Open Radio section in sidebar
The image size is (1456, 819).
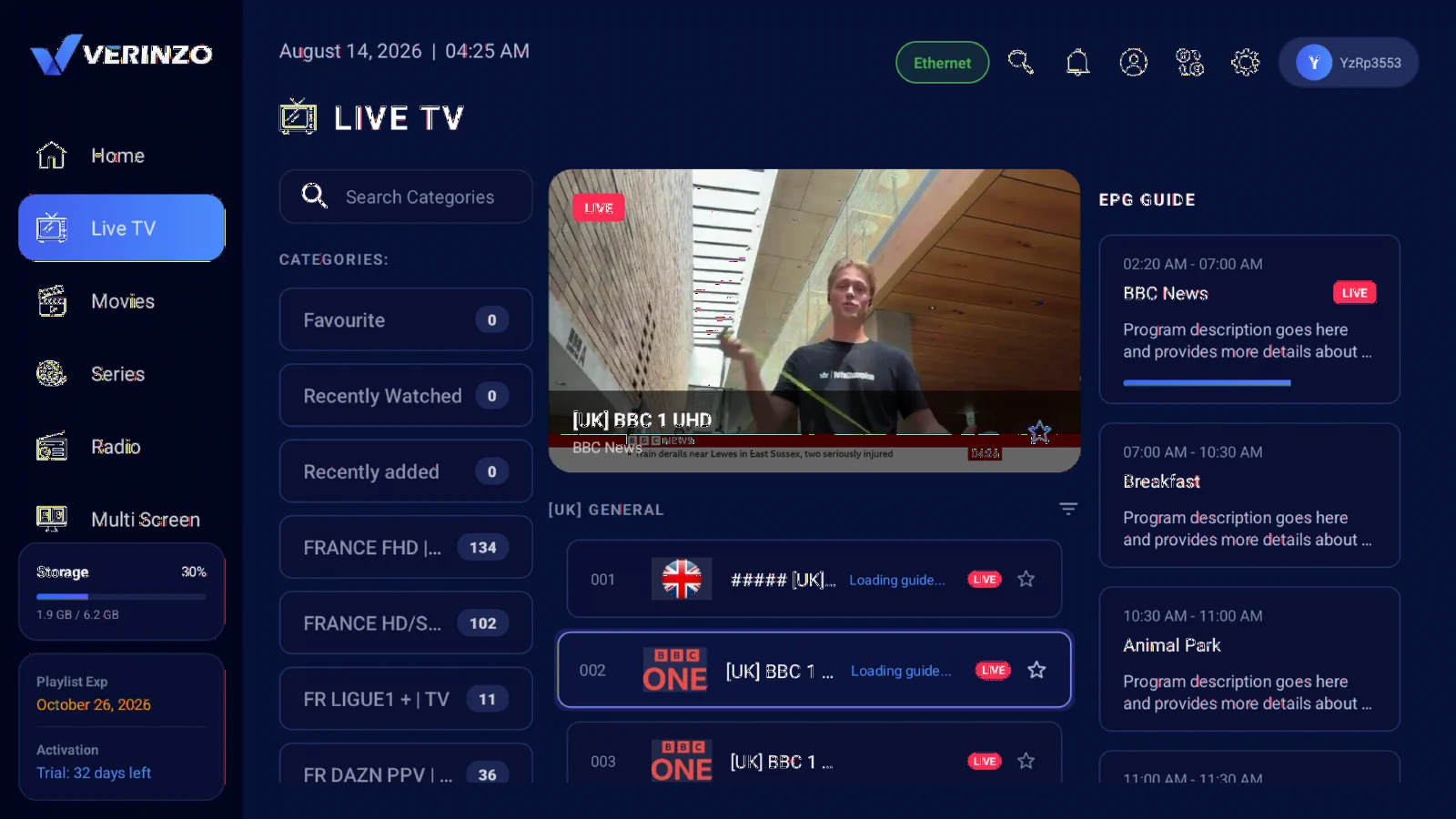tap(121, 447)
